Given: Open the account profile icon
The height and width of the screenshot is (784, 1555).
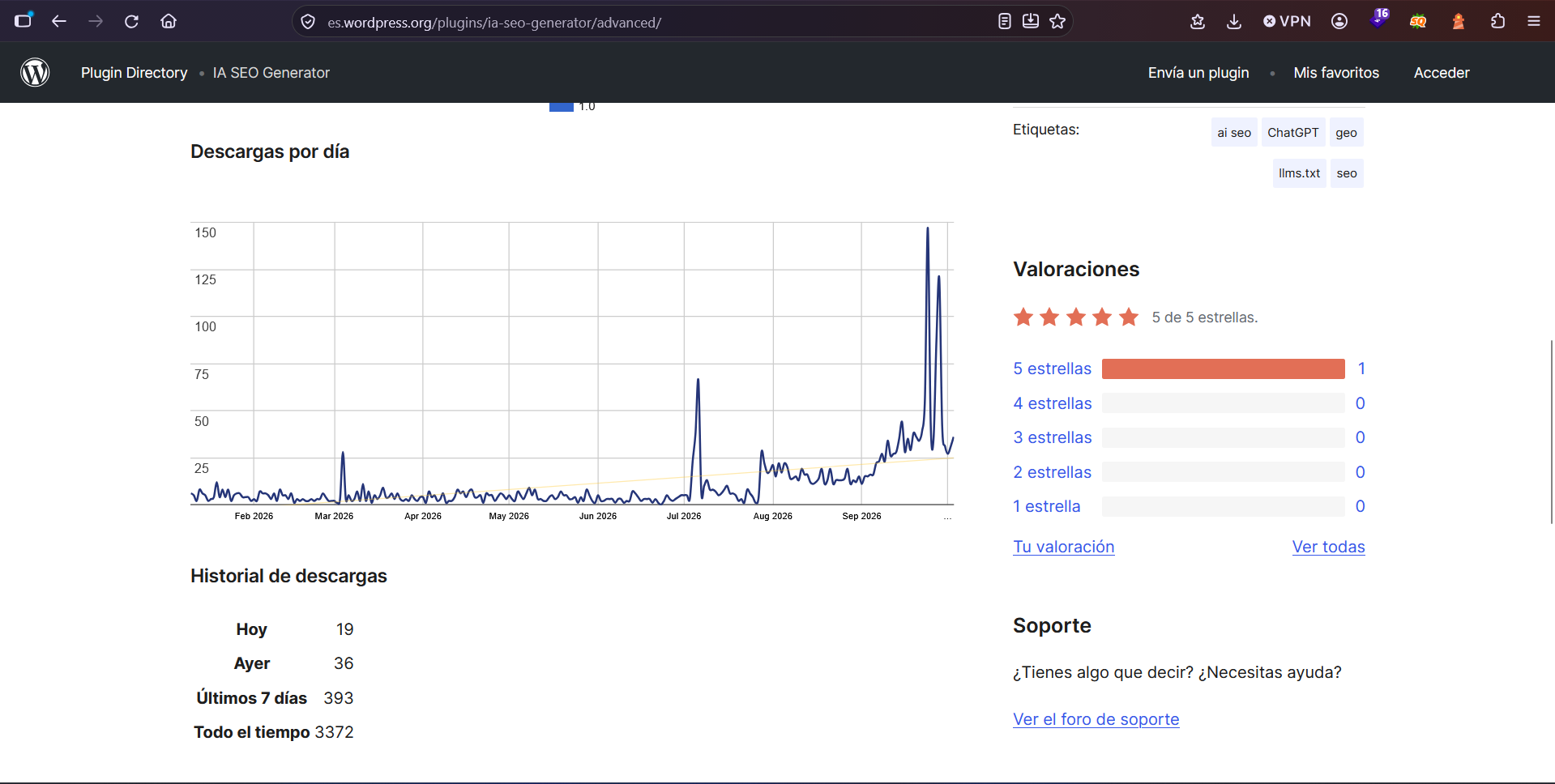Looking at the screenshot, I should pos(1339,21).
